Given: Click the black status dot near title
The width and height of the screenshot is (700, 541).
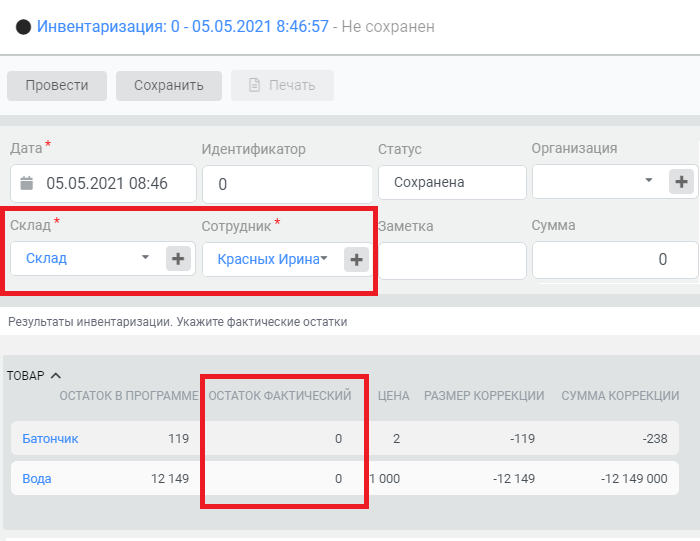Looking at the screenshot, I should tap(23, 27).
